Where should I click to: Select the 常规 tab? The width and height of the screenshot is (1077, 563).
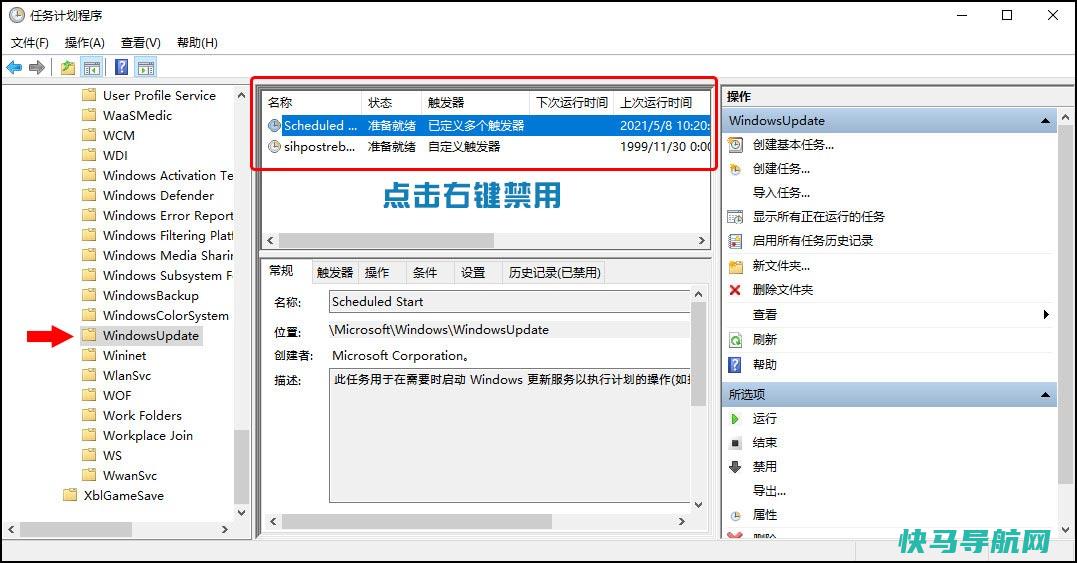tap(282, 271)
